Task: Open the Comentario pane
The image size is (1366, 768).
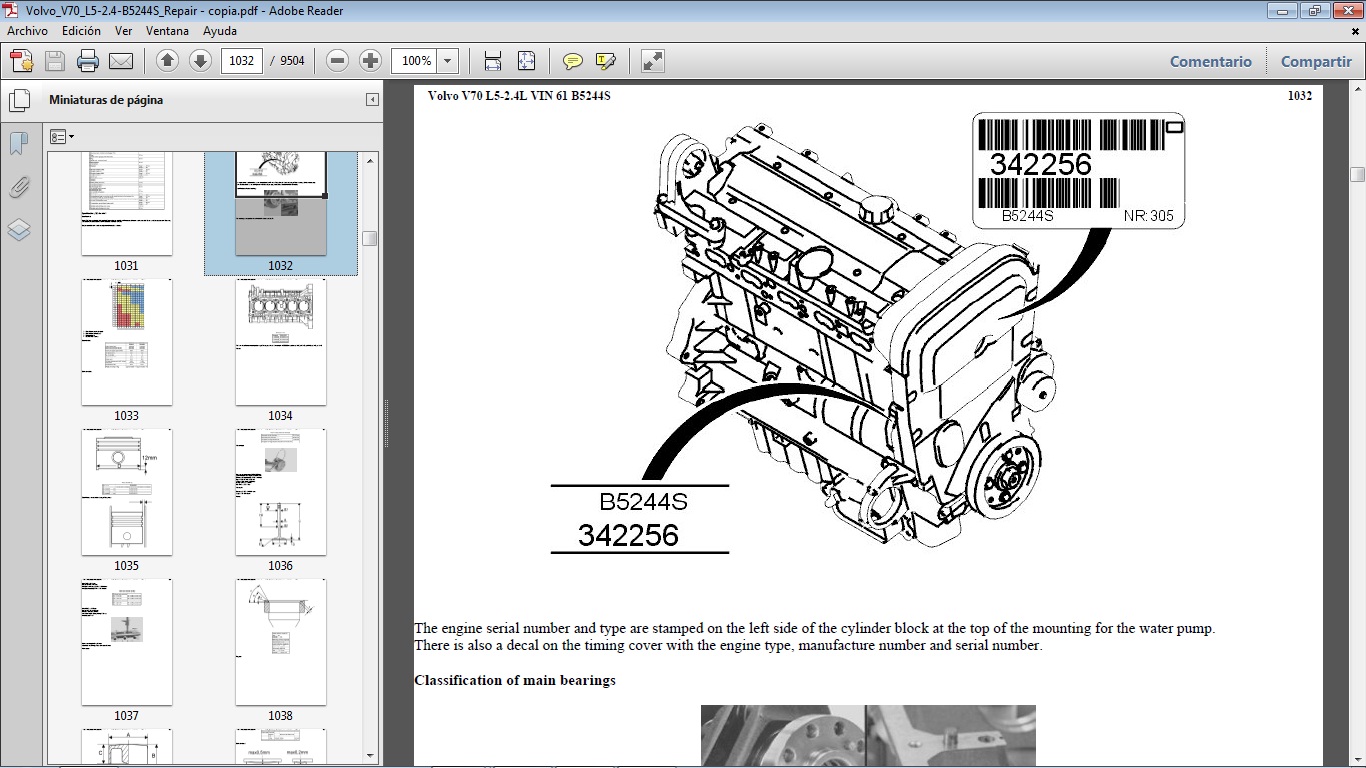Action: (1211, 61)
